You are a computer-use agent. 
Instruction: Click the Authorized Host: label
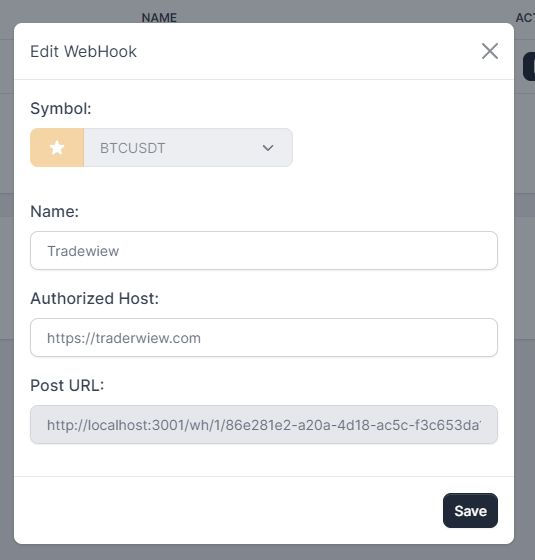[95, 298]
